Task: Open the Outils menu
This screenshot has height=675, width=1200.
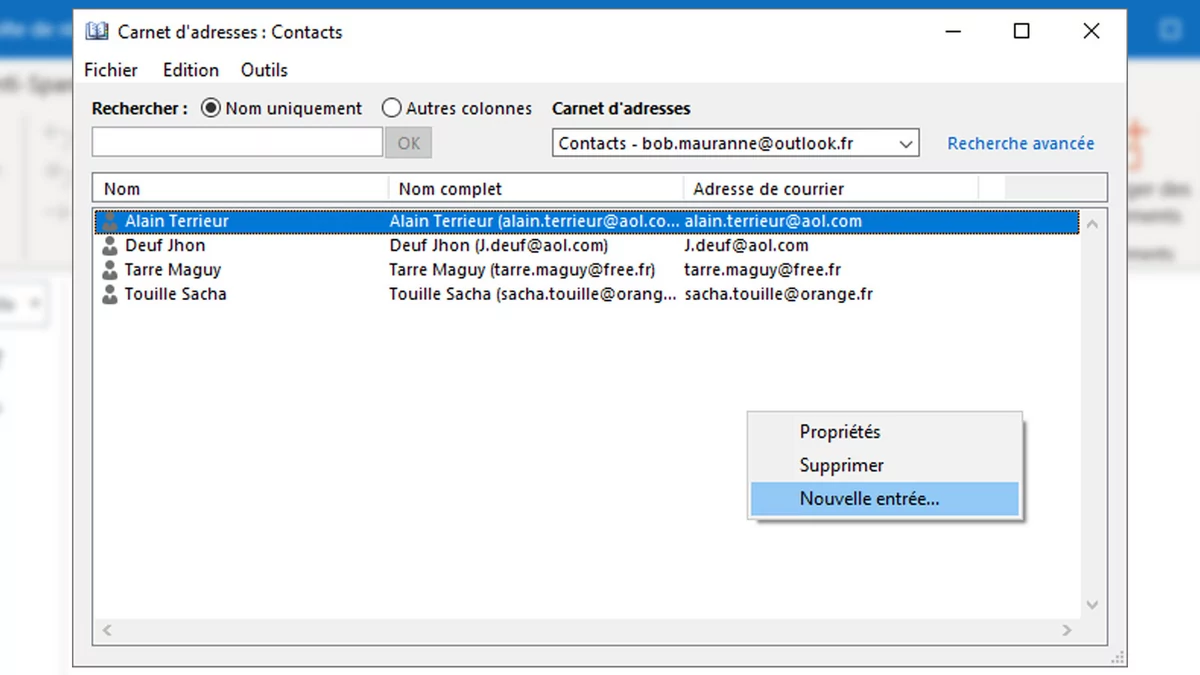Action: click(x=264, y=70)
